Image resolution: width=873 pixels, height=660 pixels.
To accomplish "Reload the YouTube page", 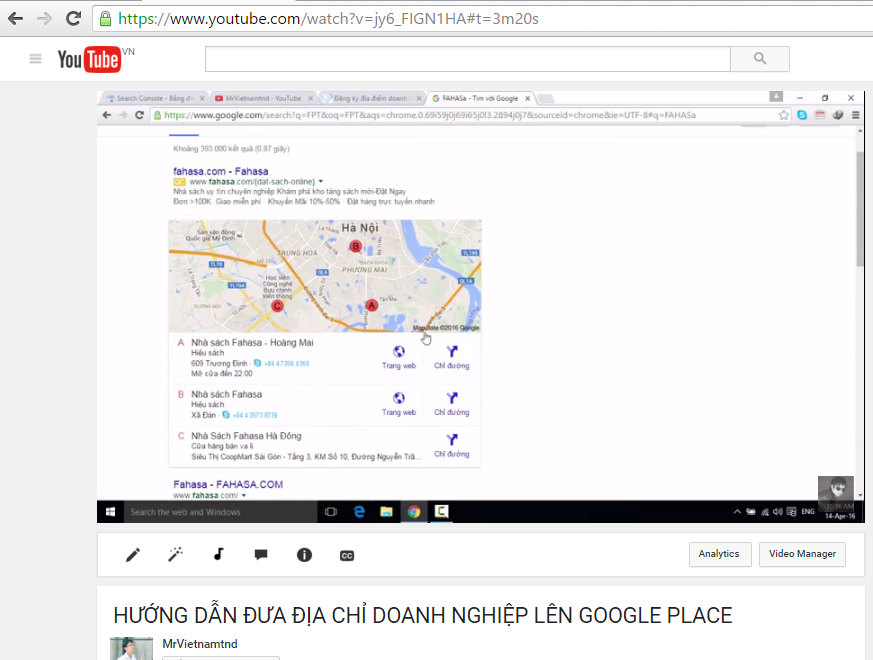I will (73, 19).
